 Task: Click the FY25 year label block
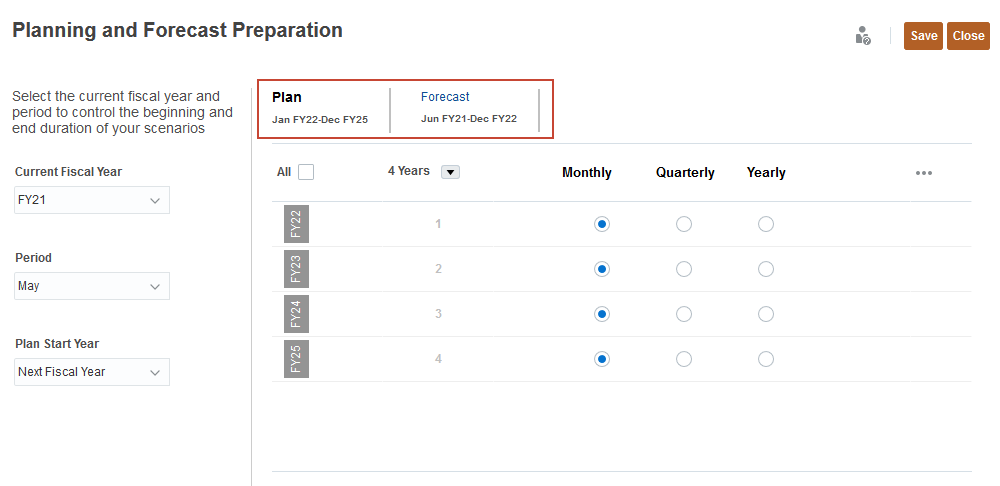[x=297, y=359]
